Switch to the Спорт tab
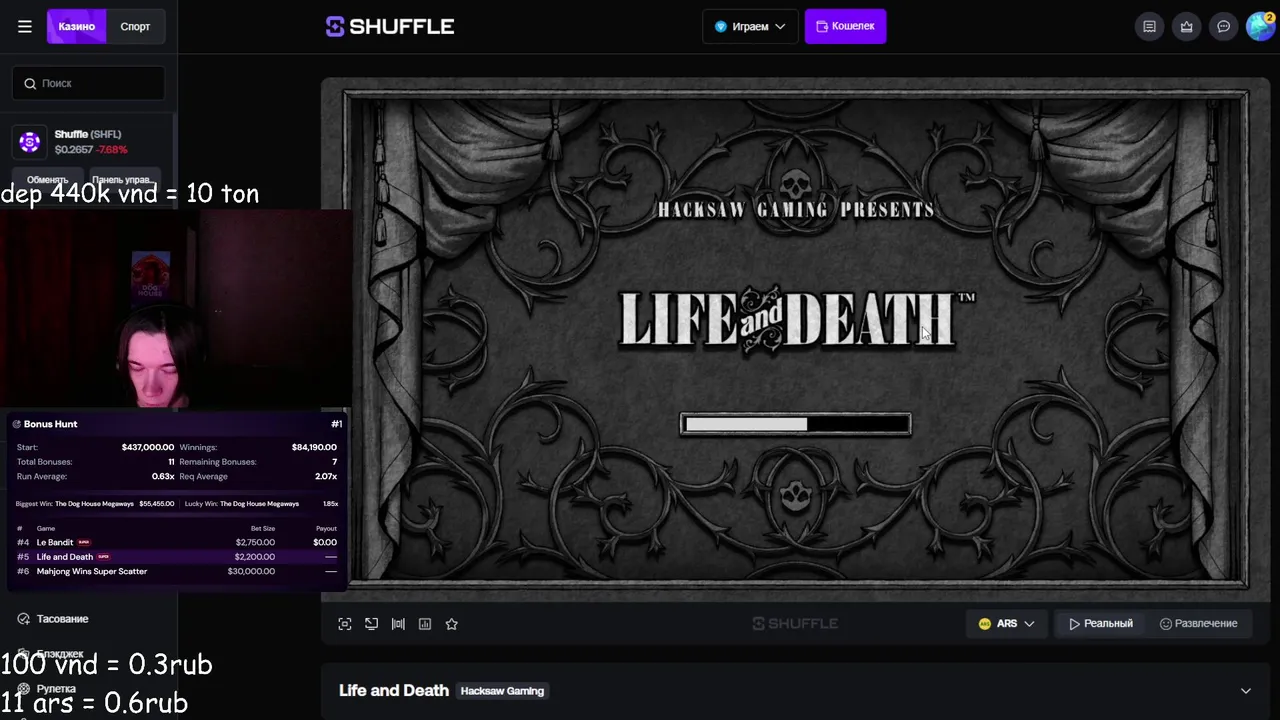This screenshot has height=720, width=1280. (x=135, y=27)
